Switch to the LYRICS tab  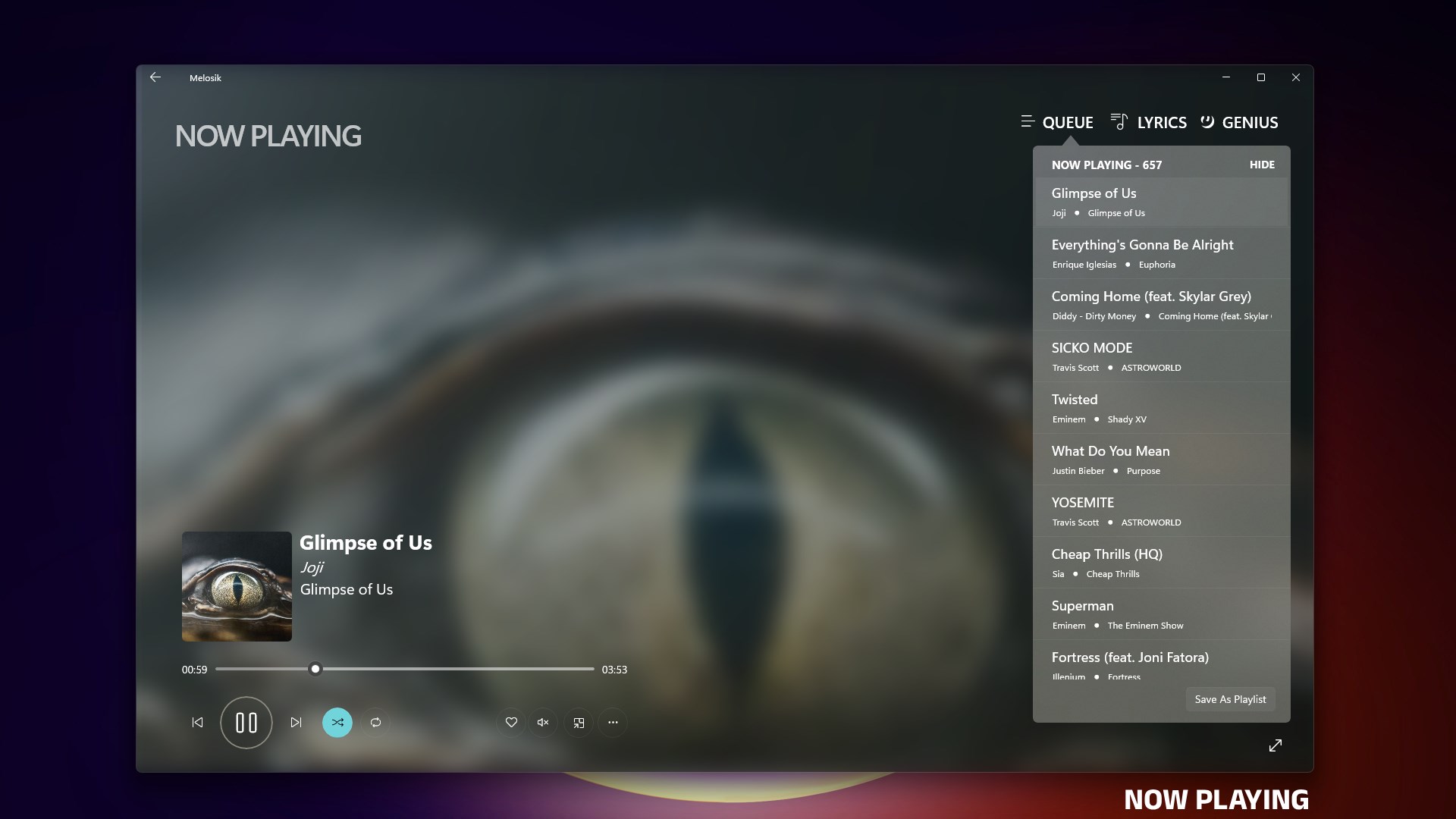[x=1161, y=121]
